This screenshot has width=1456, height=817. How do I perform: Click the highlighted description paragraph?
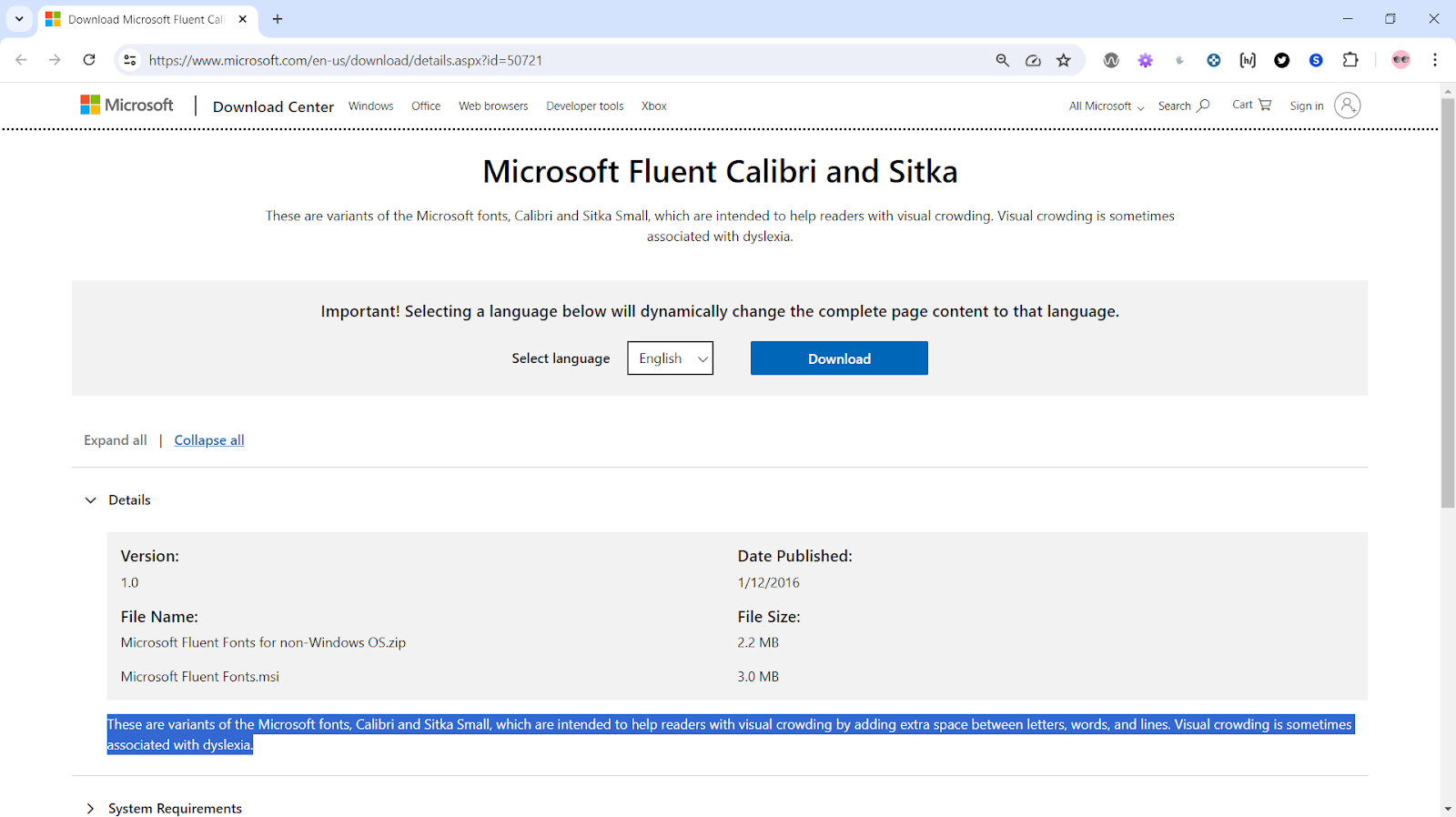pos(730,734)
